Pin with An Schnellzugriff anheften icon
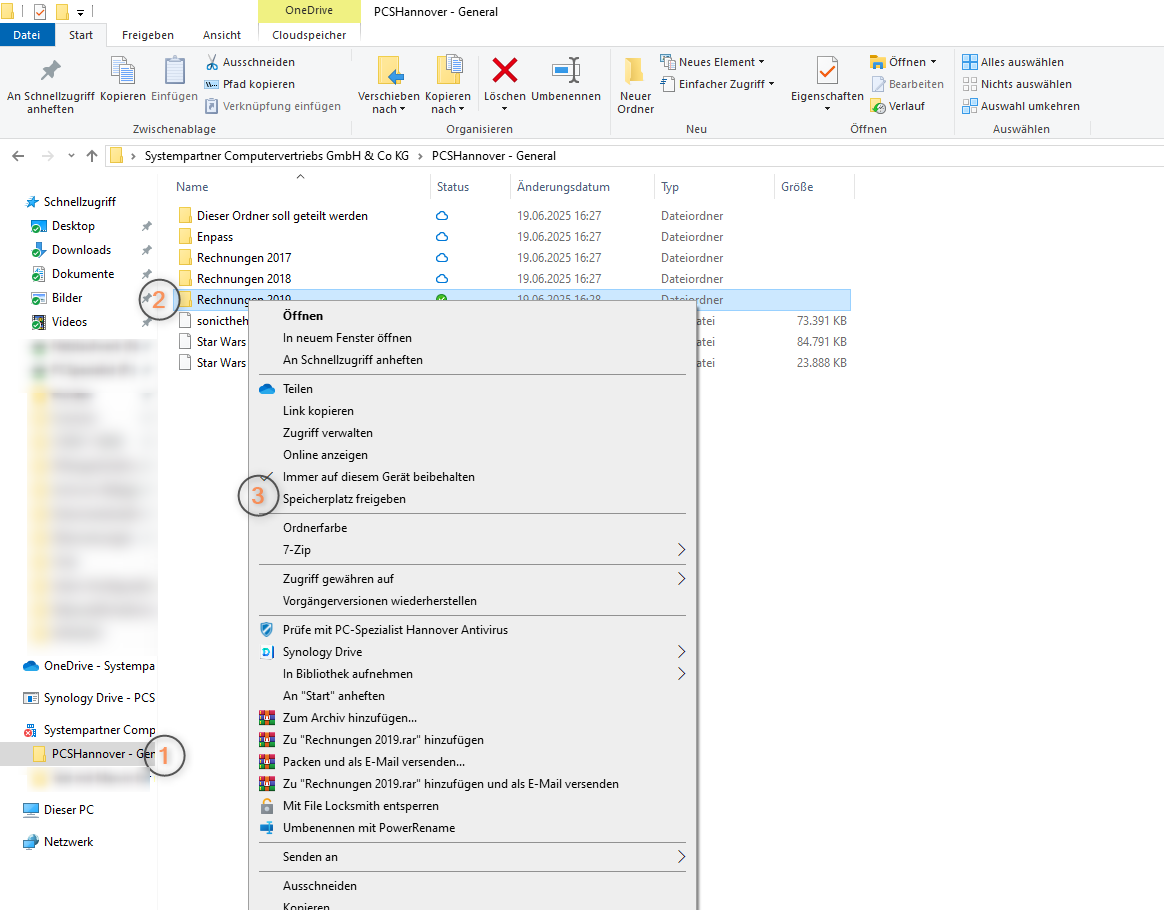The height and width of the screenshot is (910, 1164). tap(50, 72)
